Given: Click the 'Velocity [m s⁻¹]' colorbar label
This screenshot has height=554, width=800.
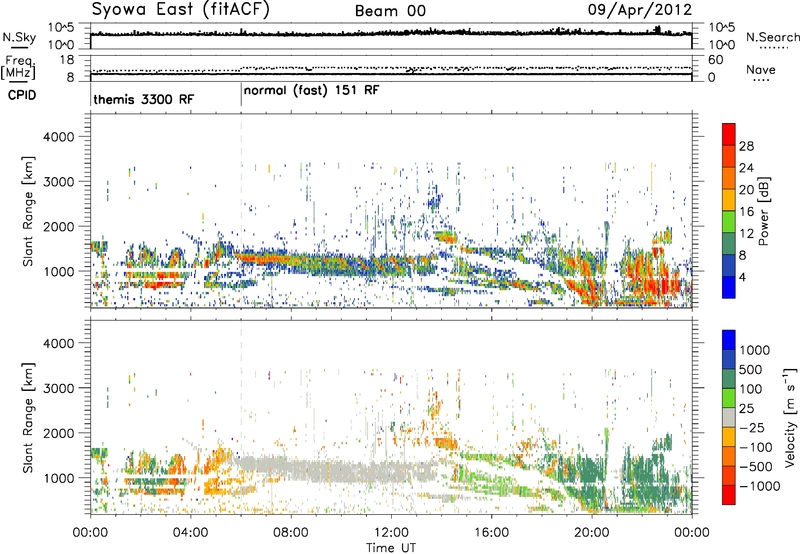Looking at the screenshot, I should pos(790,417).
